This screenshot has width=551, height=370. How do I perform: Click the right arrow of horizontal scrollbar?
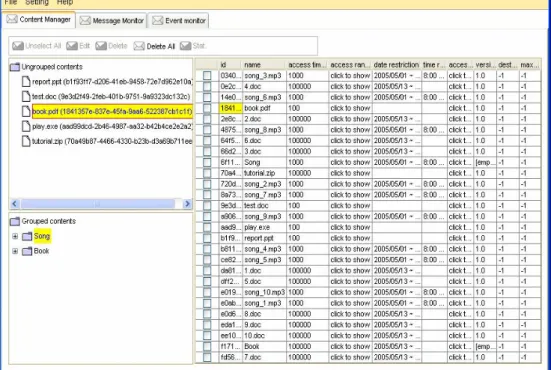(x=187, y=203)
